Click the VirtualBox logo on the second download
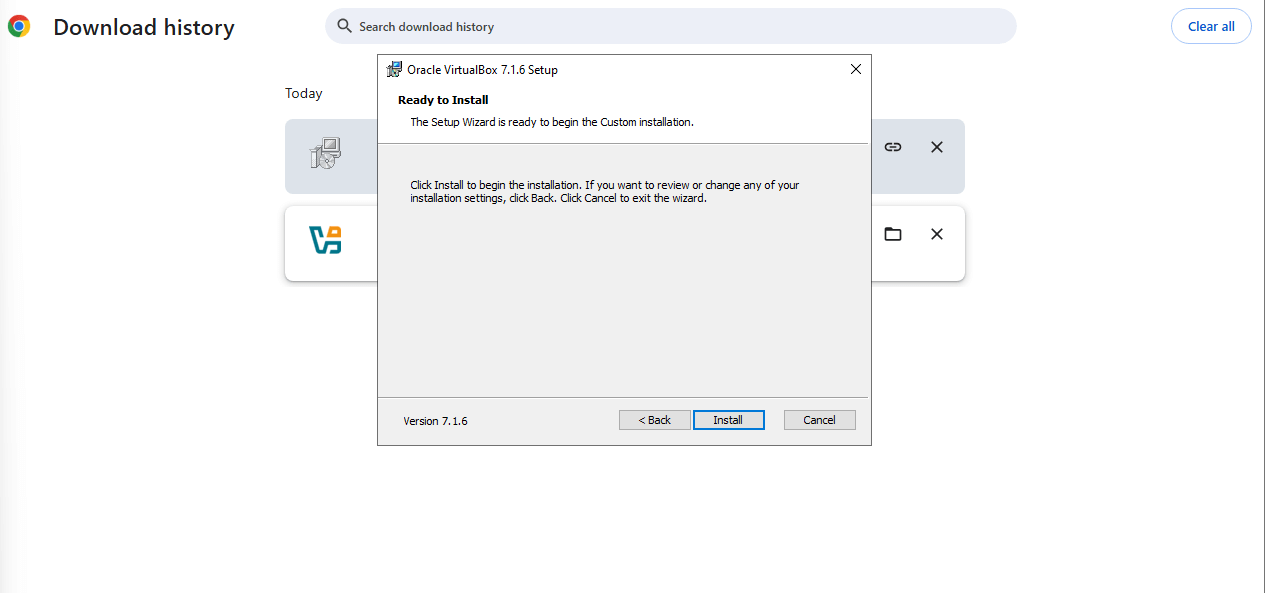Viewport: 1265px width, 593px height. (326, 240)
